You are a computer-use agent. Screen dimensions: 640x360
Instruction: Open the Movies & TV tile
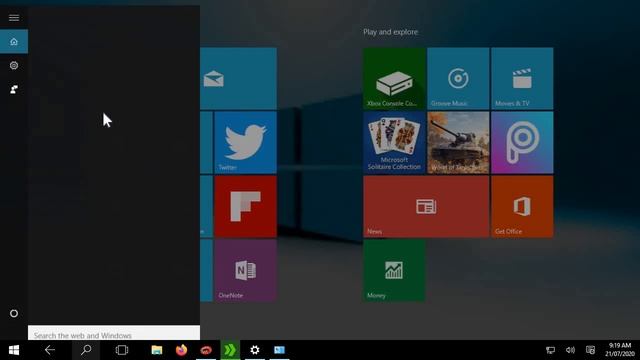(522, 78)
